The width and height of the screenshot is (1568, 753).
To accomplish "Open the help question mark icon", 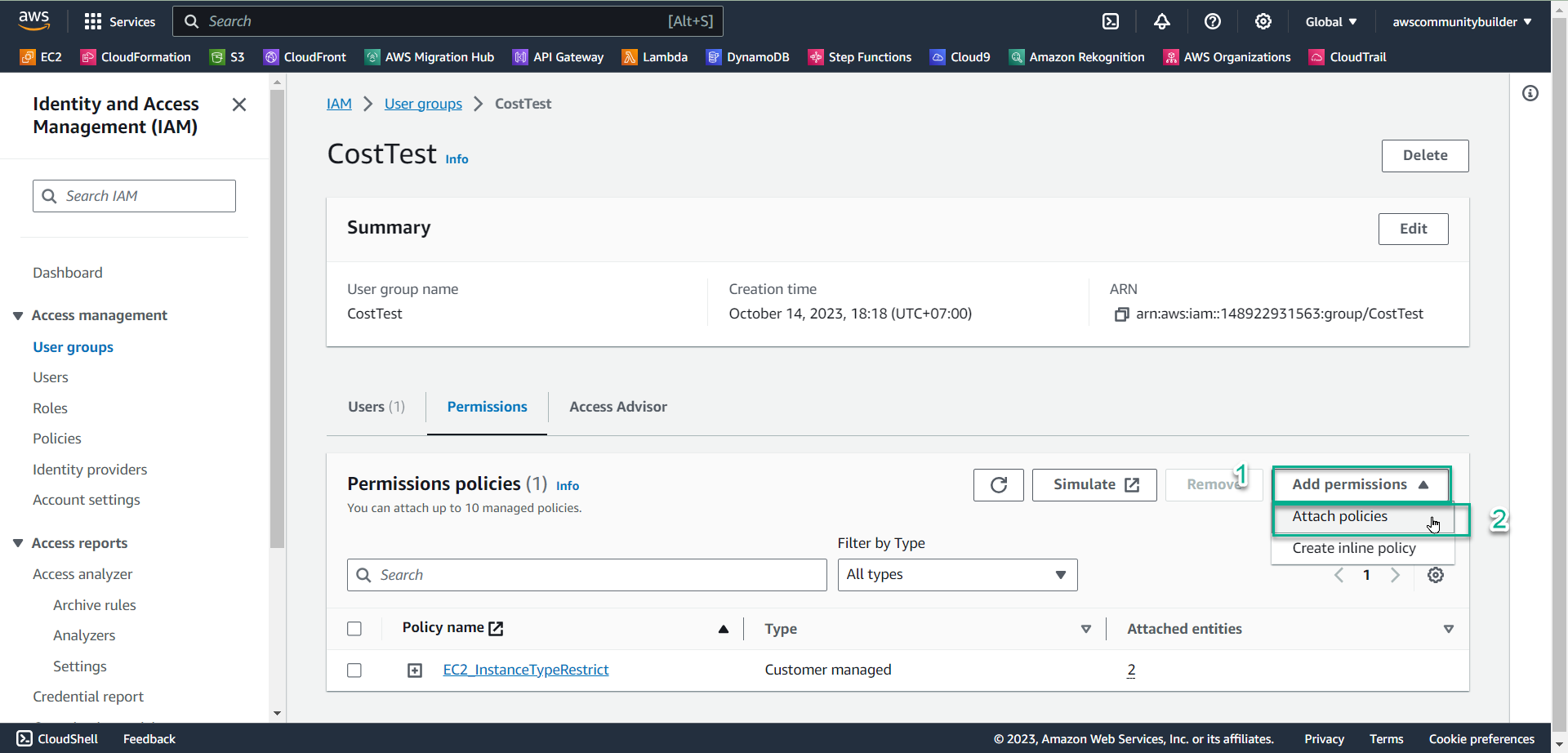I will point(1213,21).
